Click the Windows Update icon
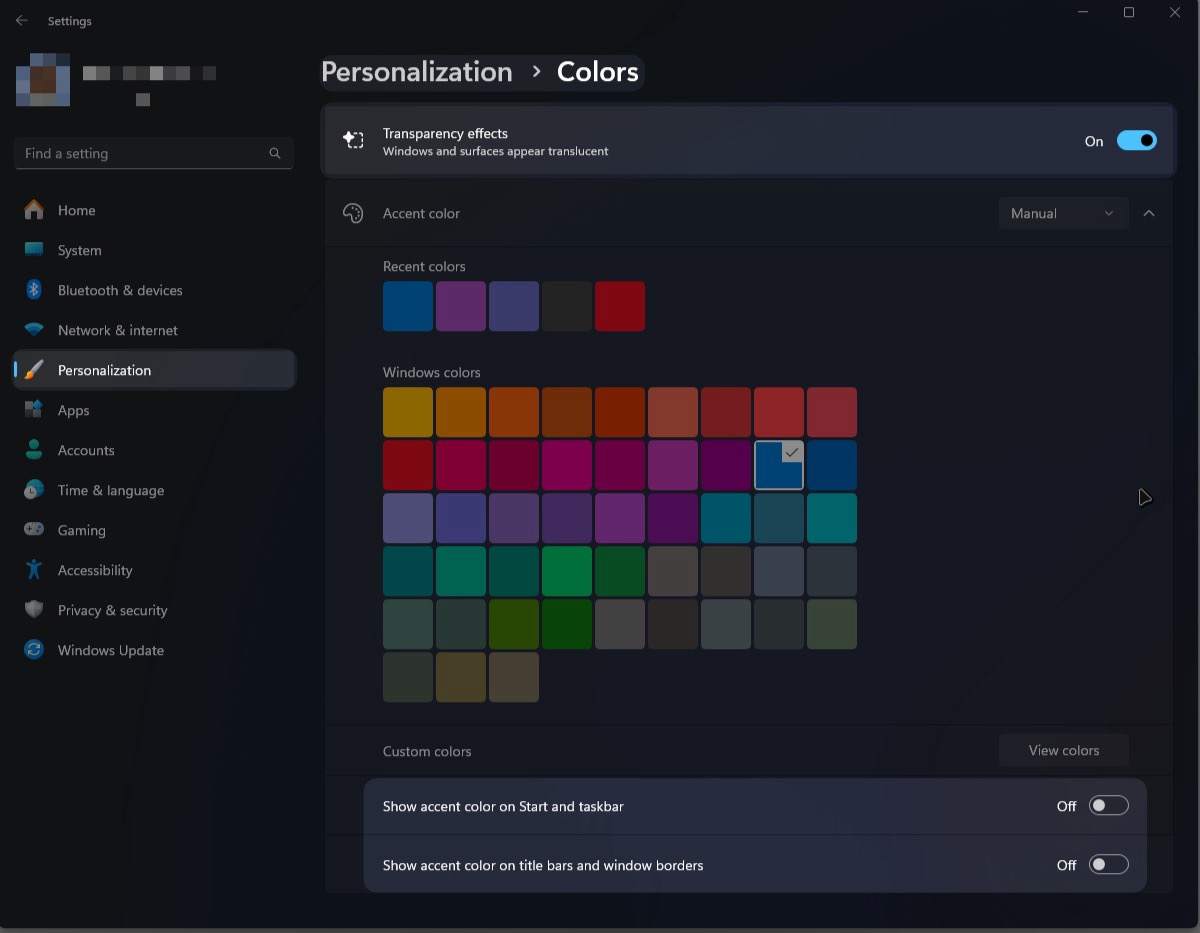 click(x=33, y=650)
